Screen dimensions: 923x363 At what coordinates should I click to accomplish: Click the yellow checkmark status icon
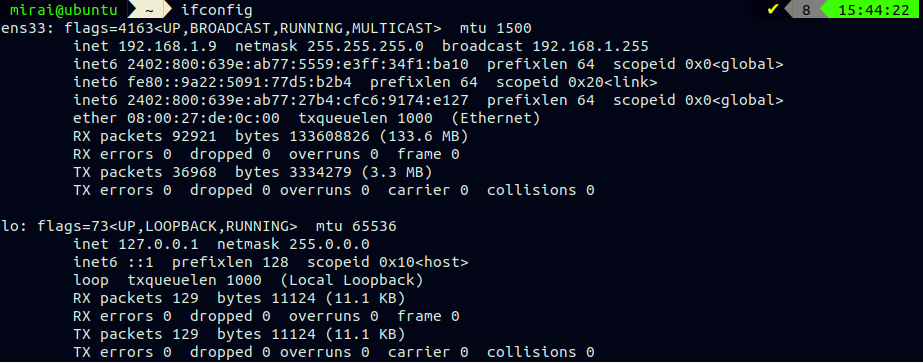(773, 9)
